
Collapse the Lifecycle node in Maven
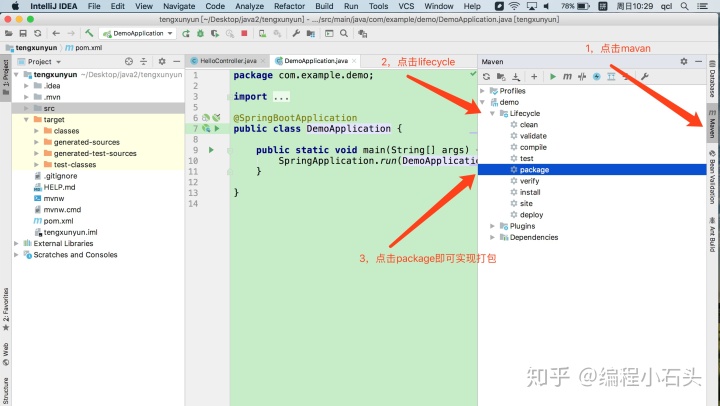492,113
